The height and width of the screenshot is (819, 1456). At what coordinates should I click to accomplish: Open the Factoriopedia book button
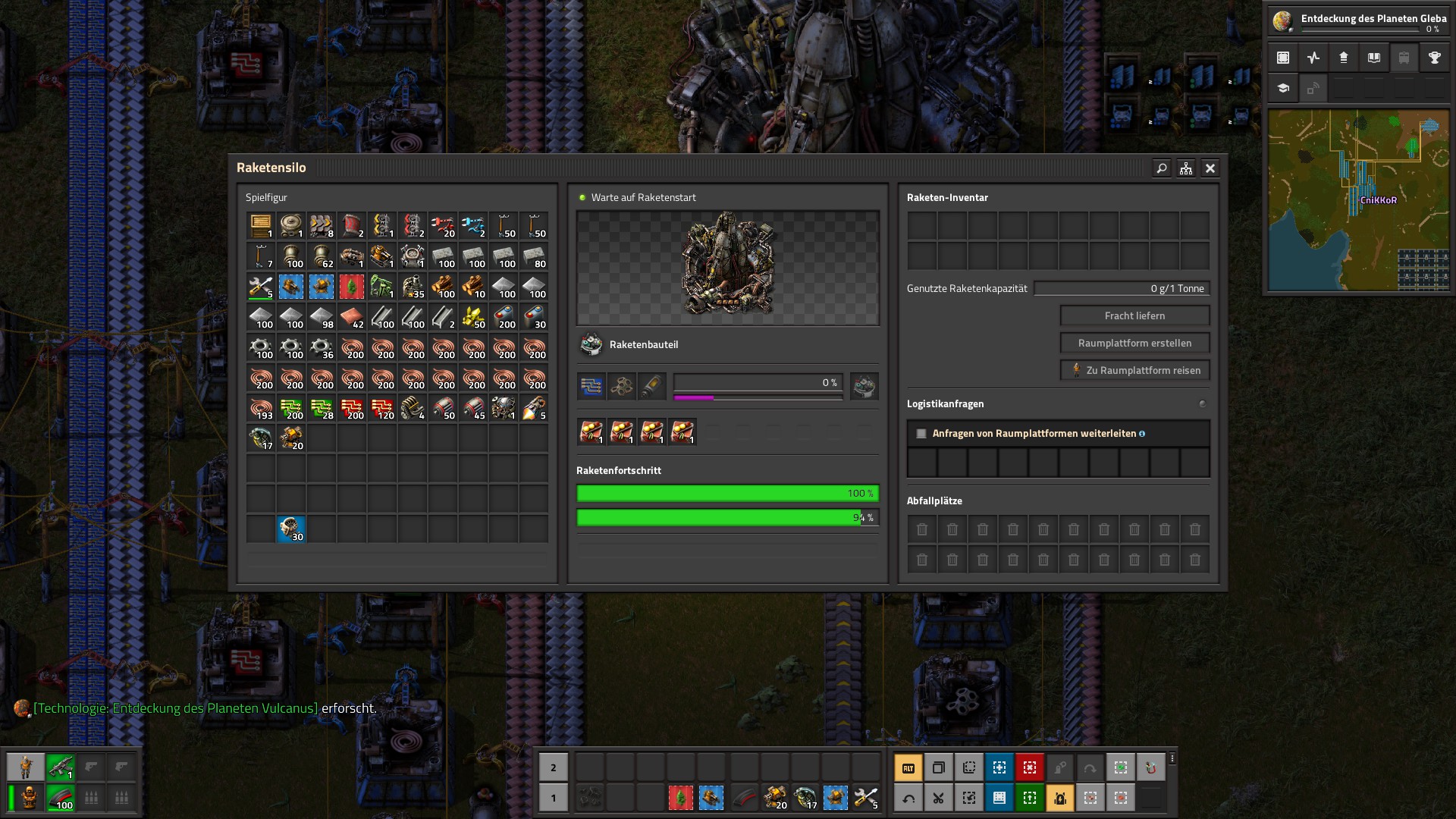coord(1374,58)
